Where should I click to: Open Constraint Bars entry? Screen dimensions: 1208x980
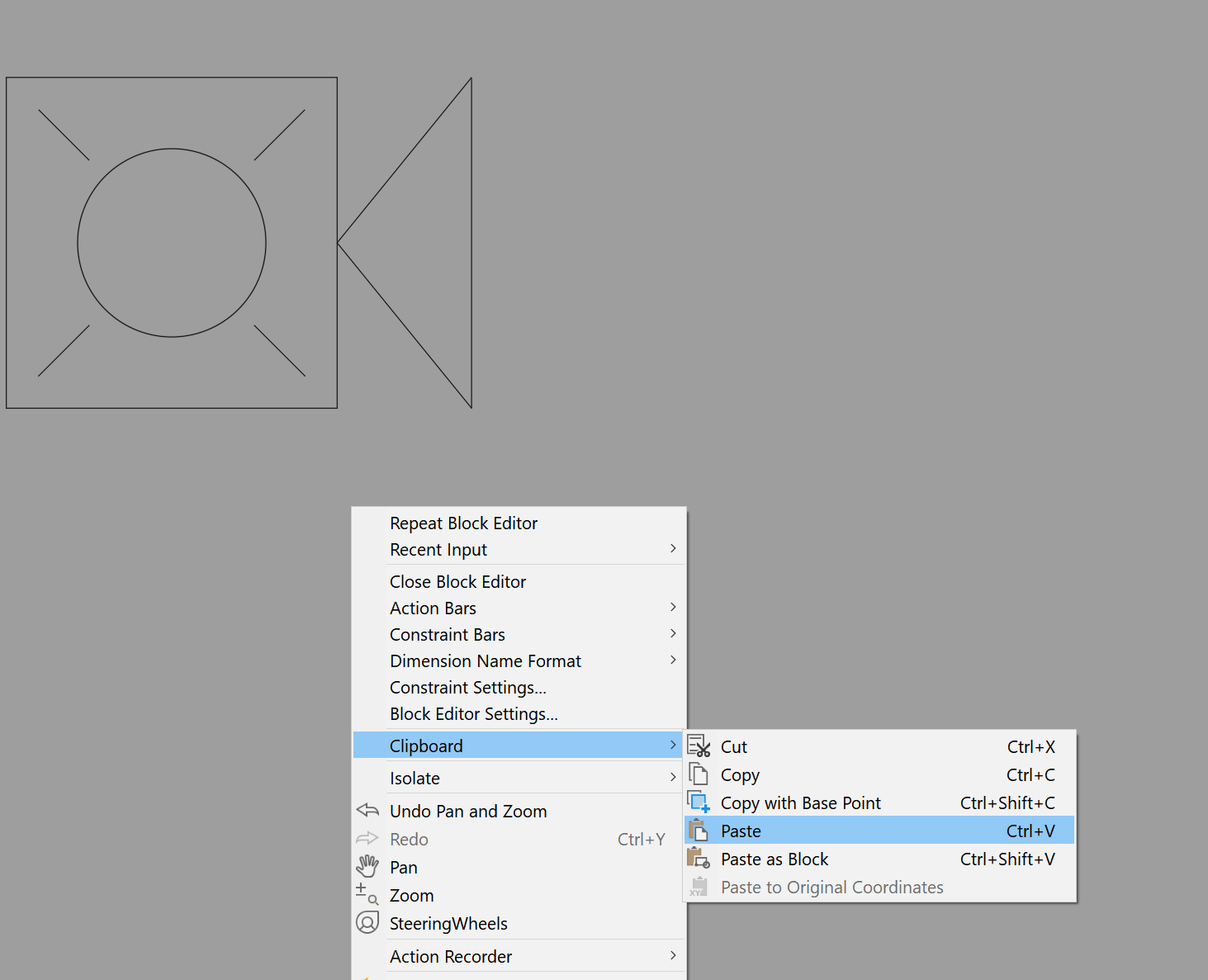519,635
